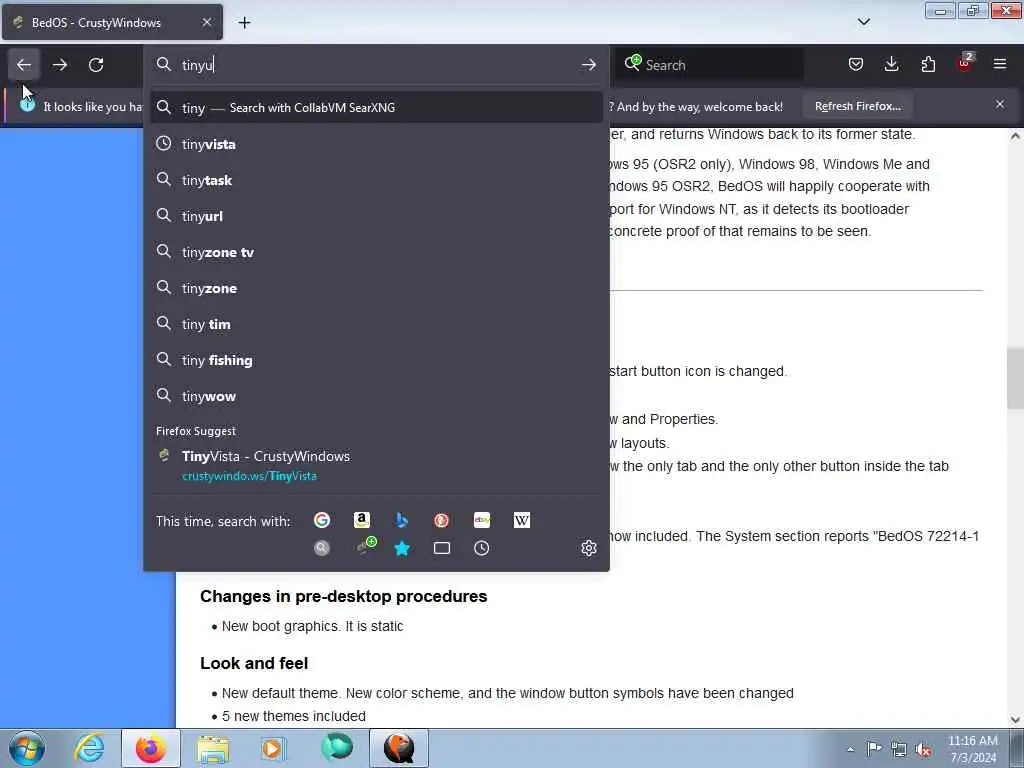The image size is (1024, 768).
Task: Search this time with Google
Action: (321, 520)
